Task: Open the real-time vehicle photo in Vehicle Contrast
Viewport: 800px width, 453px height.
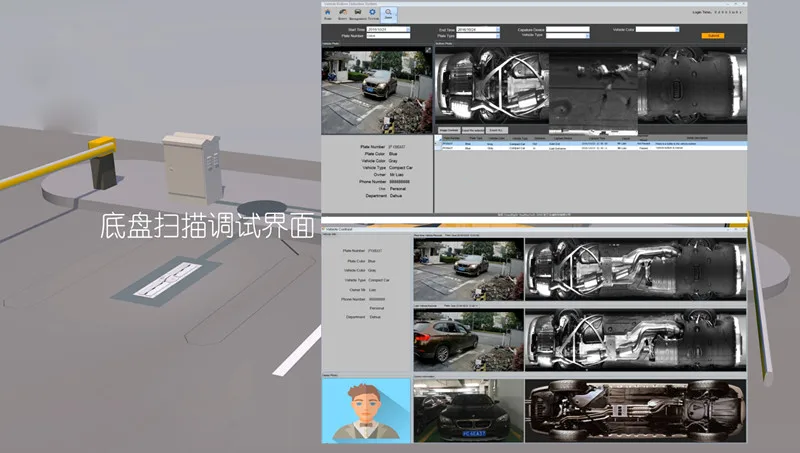Action: (468, 269)
